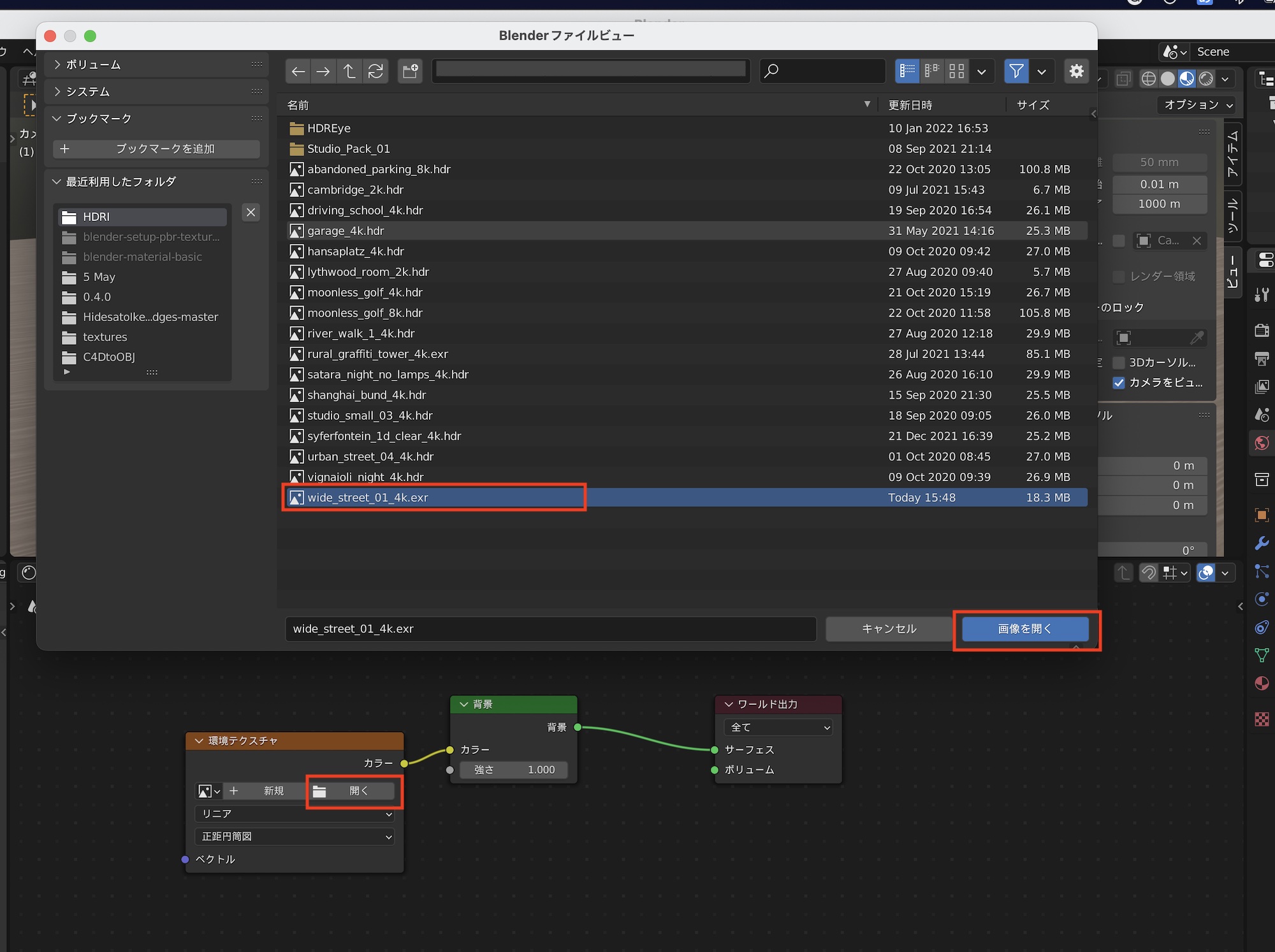
Task: Select vertical list display mode
Action: click(907, 71)
